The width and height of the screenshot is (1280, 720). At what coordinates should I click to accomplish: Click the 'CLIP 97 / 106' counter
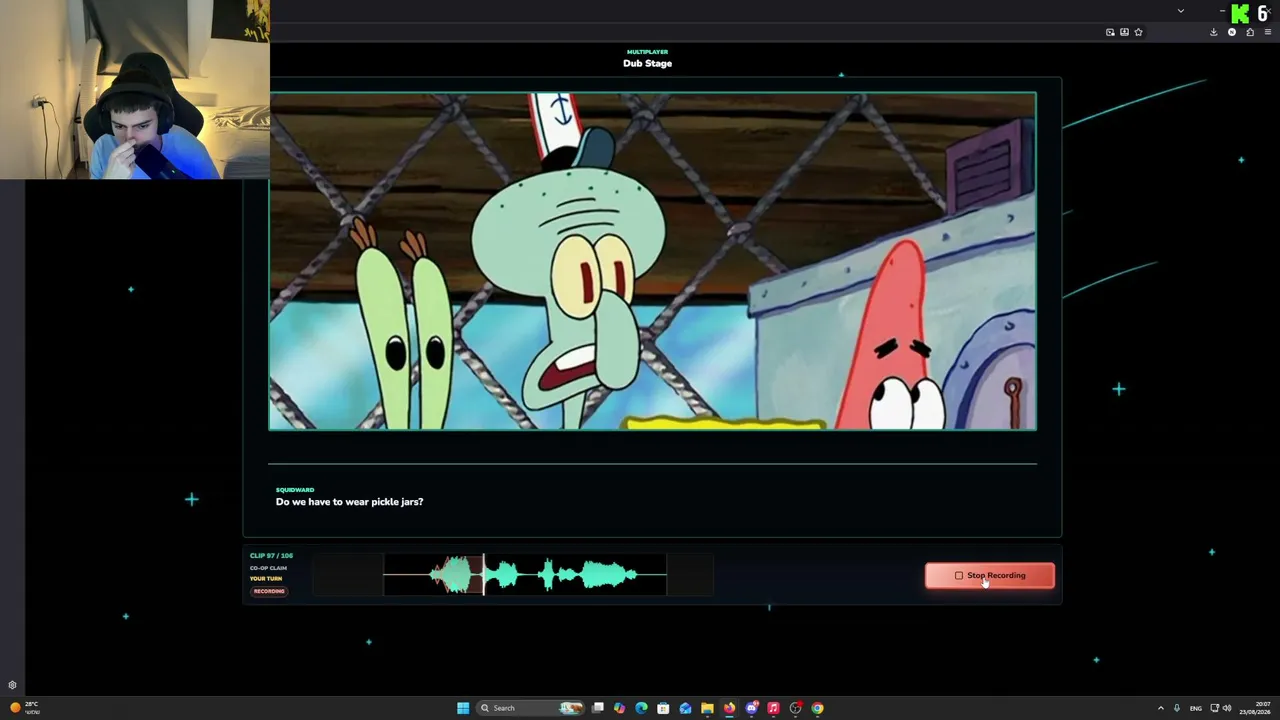[x=271, y=556]
